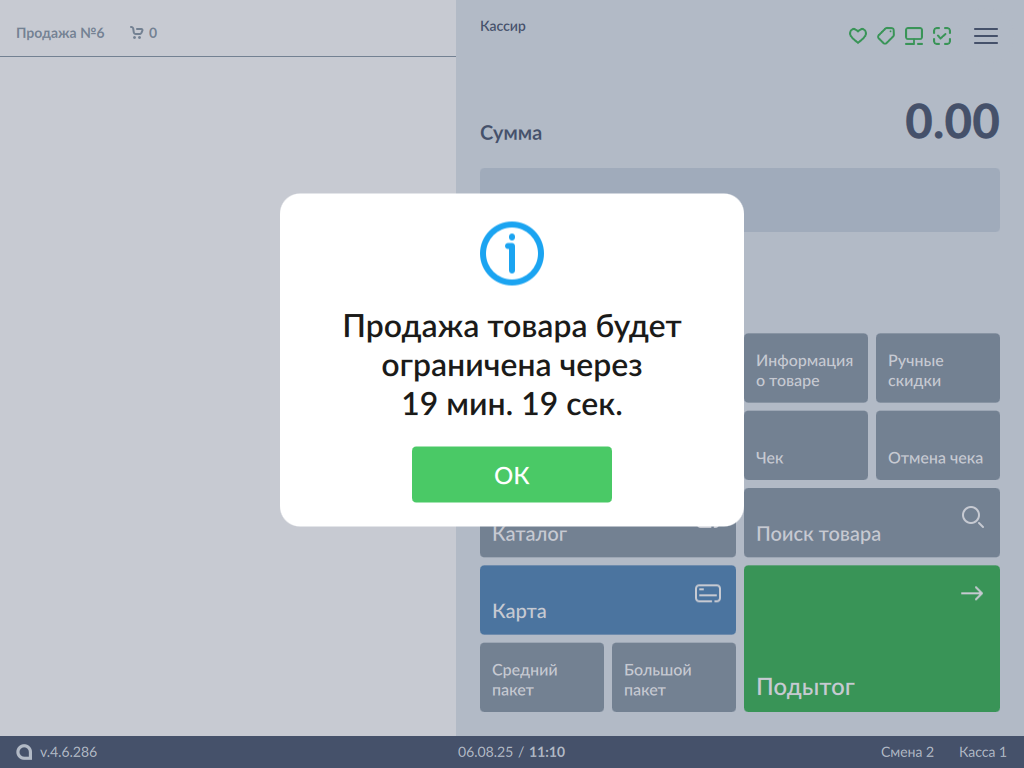
Task: Open the hamburger menu
Action: pos(986,36)
